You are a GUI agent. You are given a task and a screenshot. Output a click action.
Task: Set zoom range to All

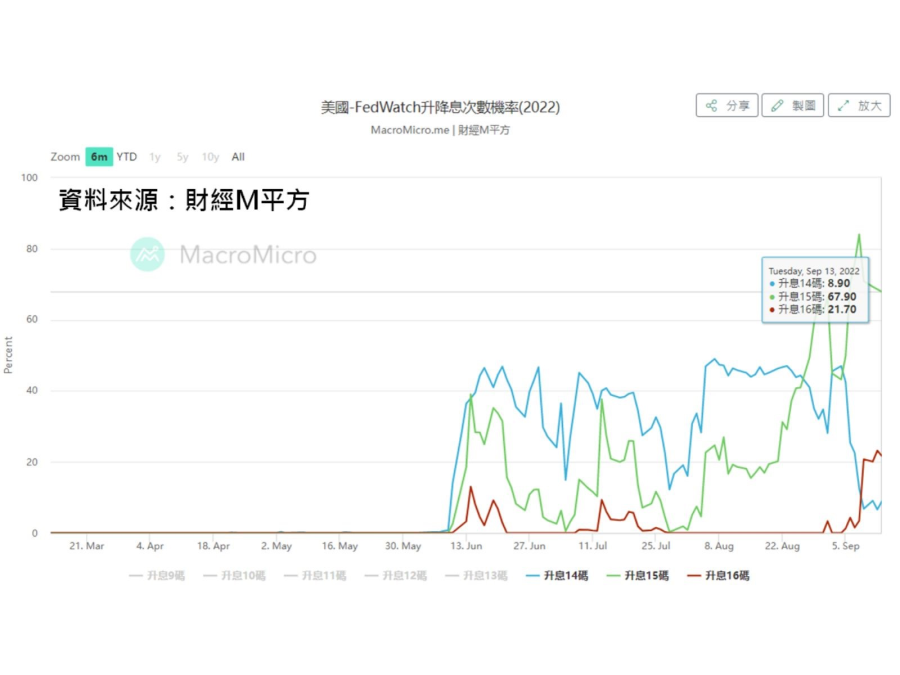(238, 157)
